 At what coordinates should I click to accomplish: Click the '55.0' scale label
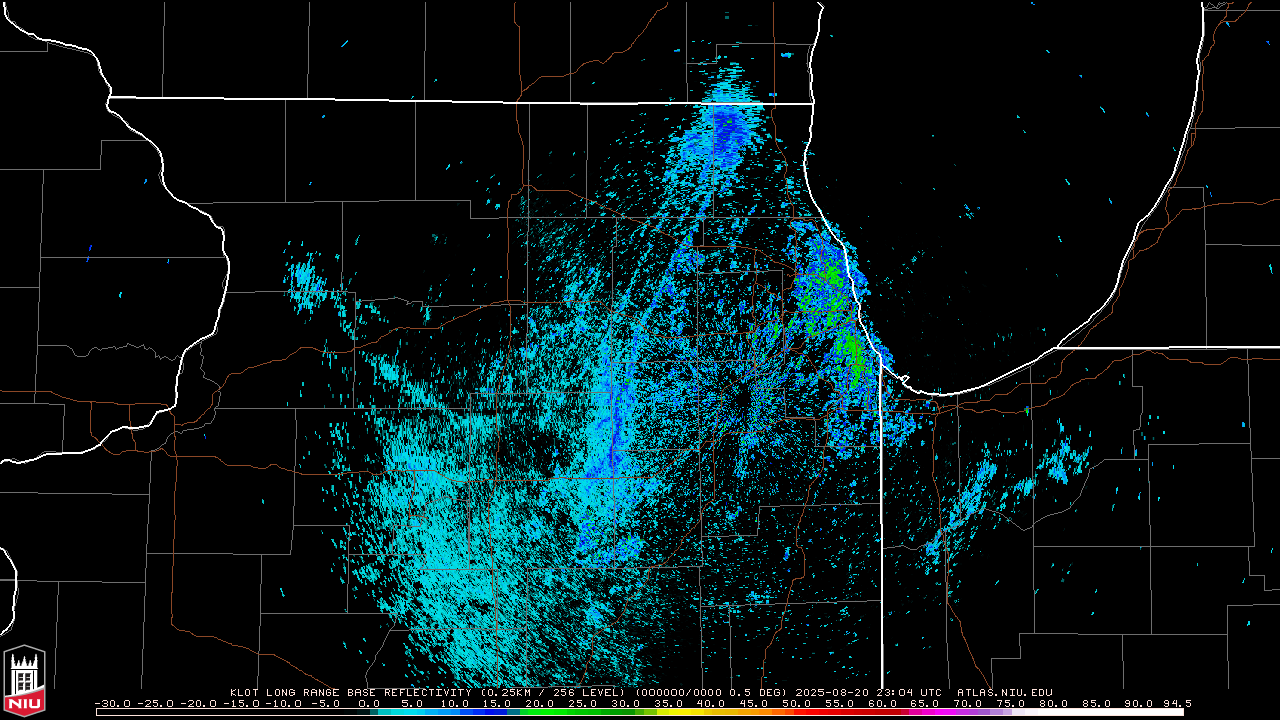[x=841, y=703]
